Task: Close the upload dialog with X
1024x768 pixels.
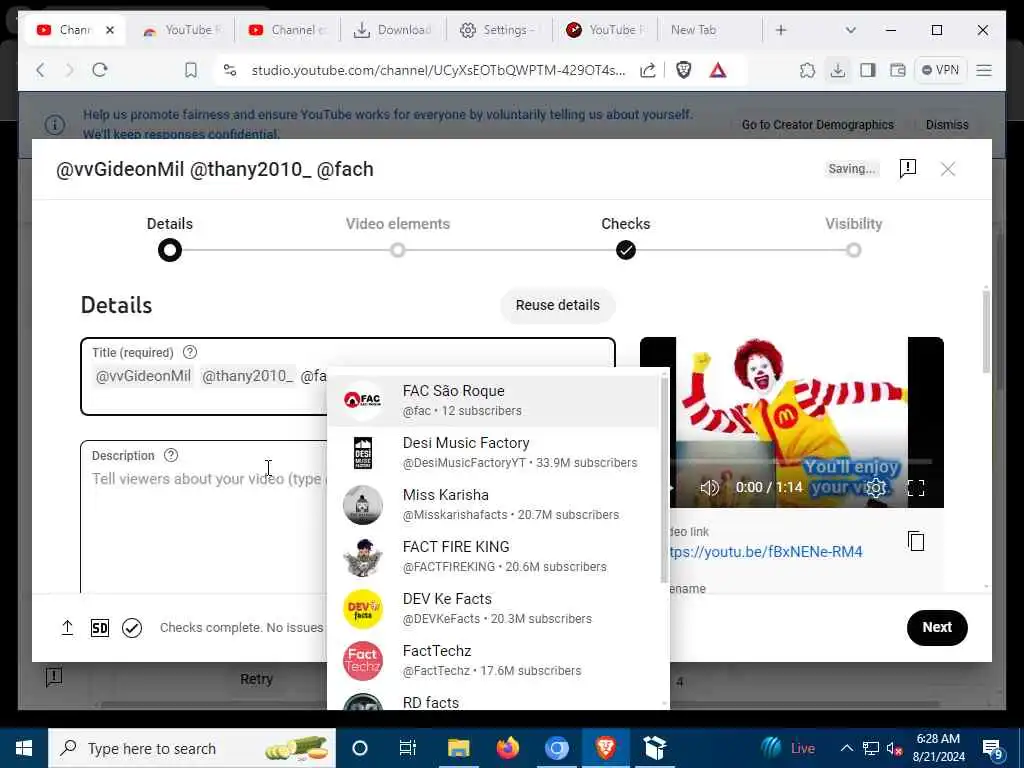Action: point(948,169)
